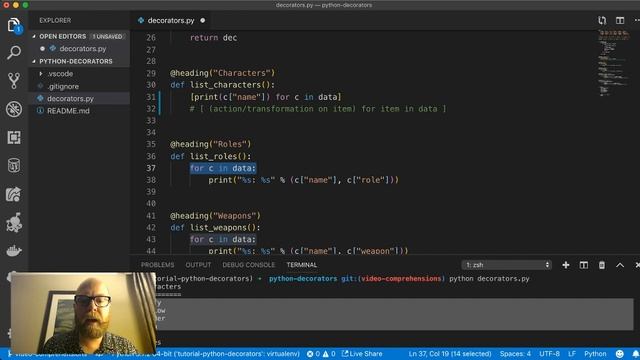Change indentation via Spaces: 4
Screen dimensions: 640x360
[x=515, y=354]
